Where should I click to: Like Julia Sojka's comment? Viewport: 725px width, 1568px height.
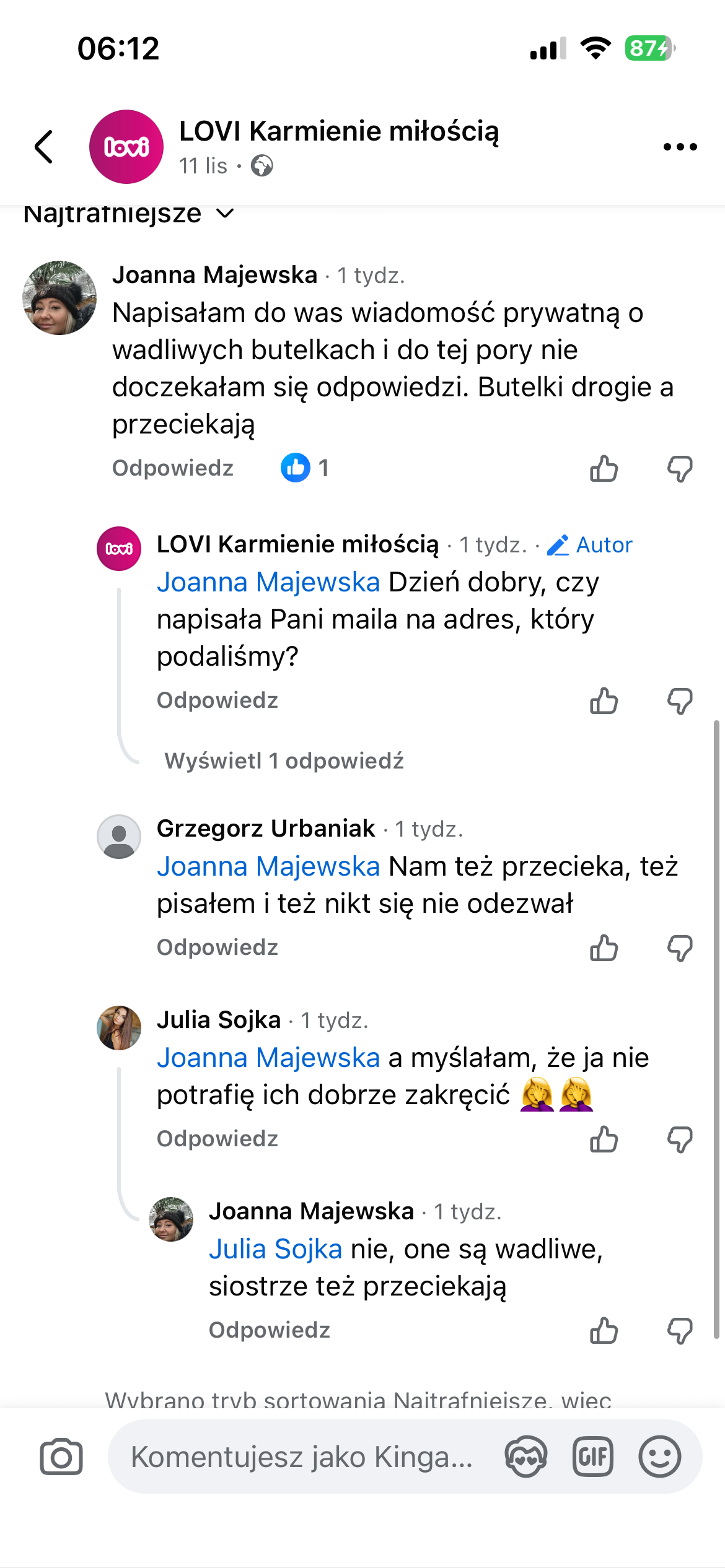coord(604,1139)
